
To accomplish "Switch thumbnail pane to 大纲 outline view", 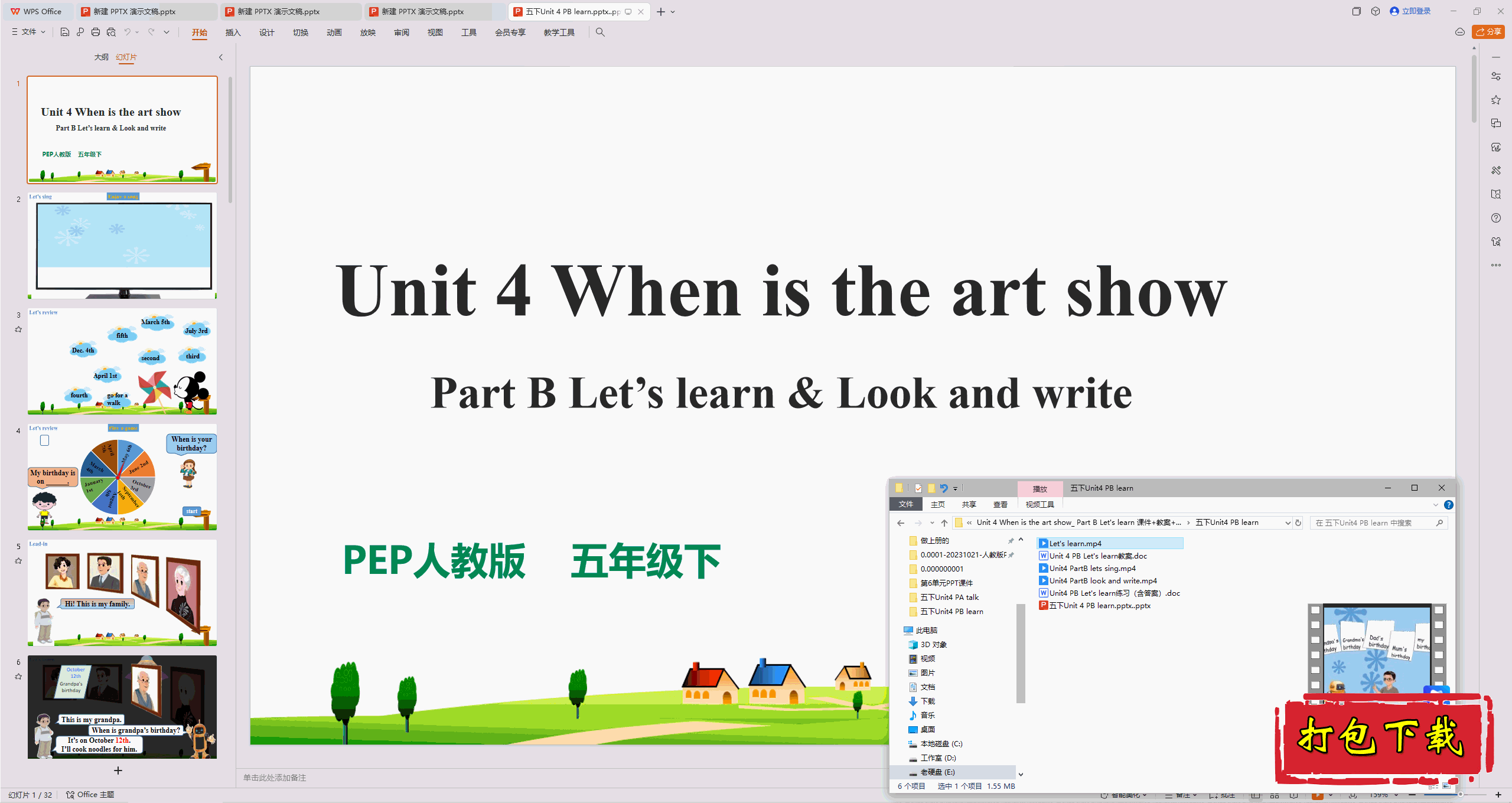I will click(x=101, y=57).
